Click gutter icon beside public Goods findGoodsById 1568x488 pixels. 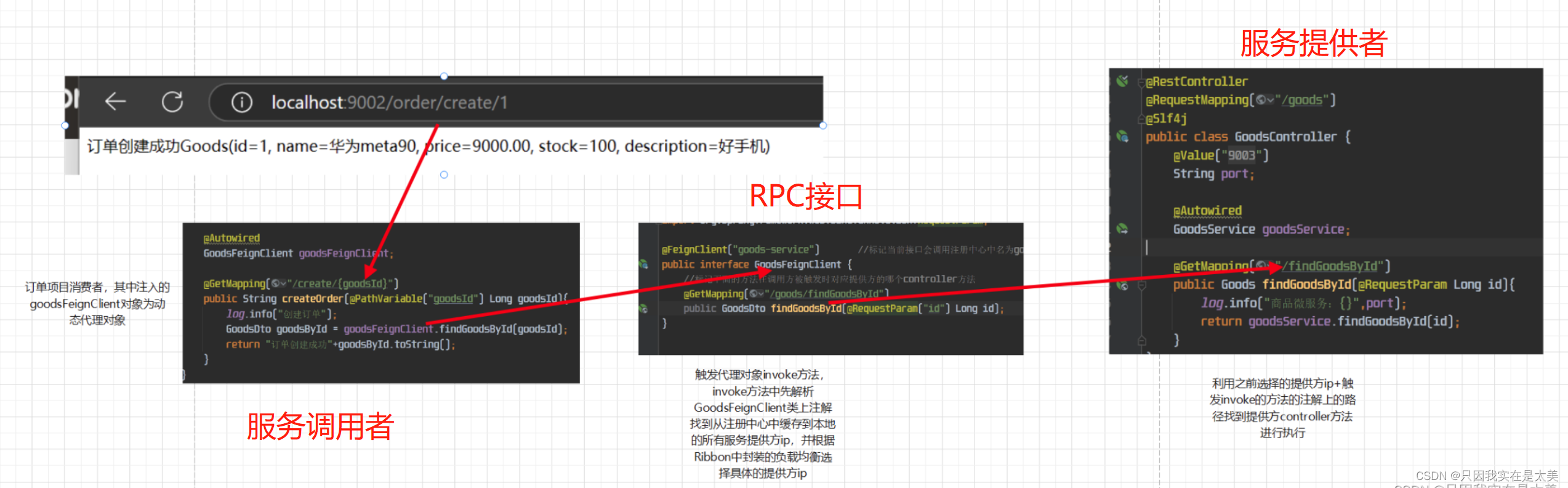(1122, 285)
